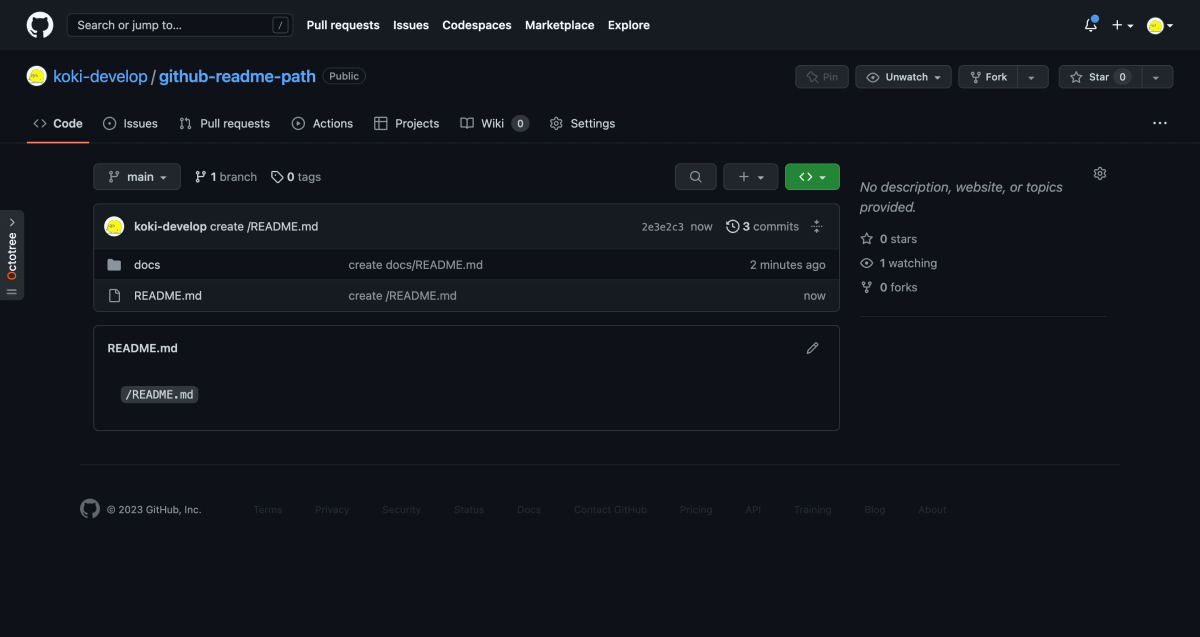
Task: Open Marketplace in the top navigation
Action: 559,25
